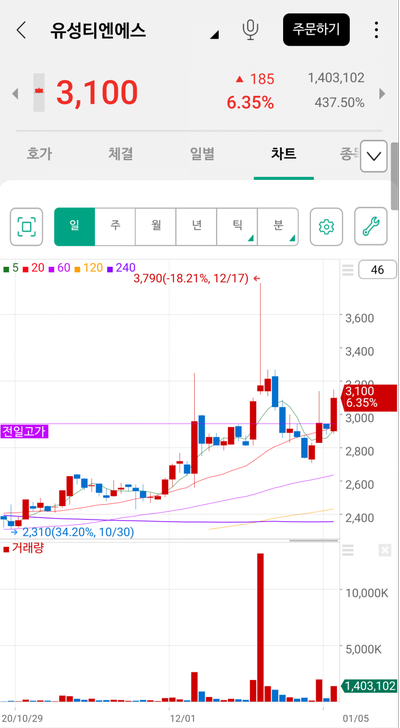Viewport: 400px width, 728px height.
Task: Click the 240-day moving average legend
Action: pos(121,268)
